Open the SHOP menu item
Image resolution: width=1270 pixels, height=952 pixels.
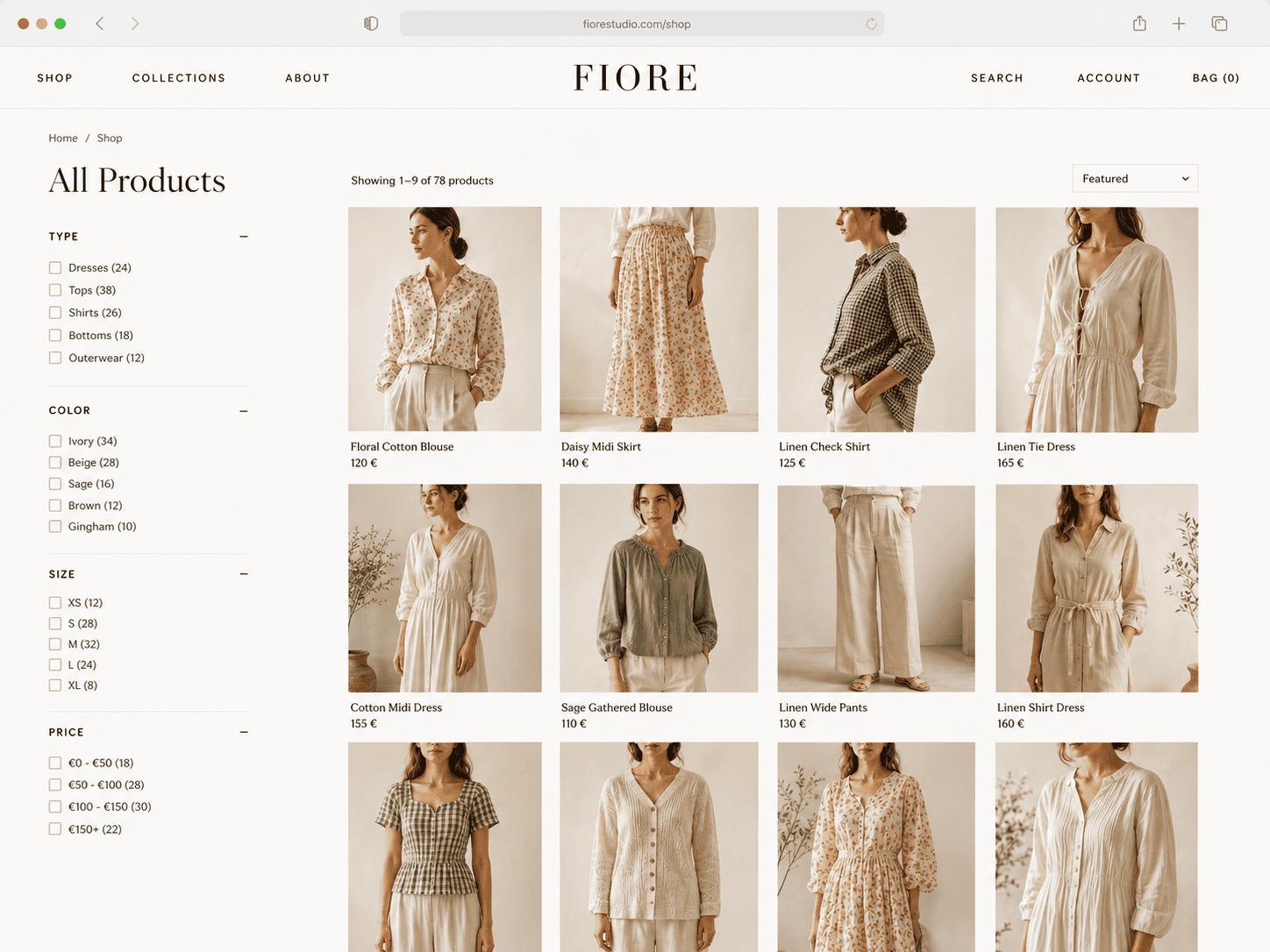click(54, 78)
